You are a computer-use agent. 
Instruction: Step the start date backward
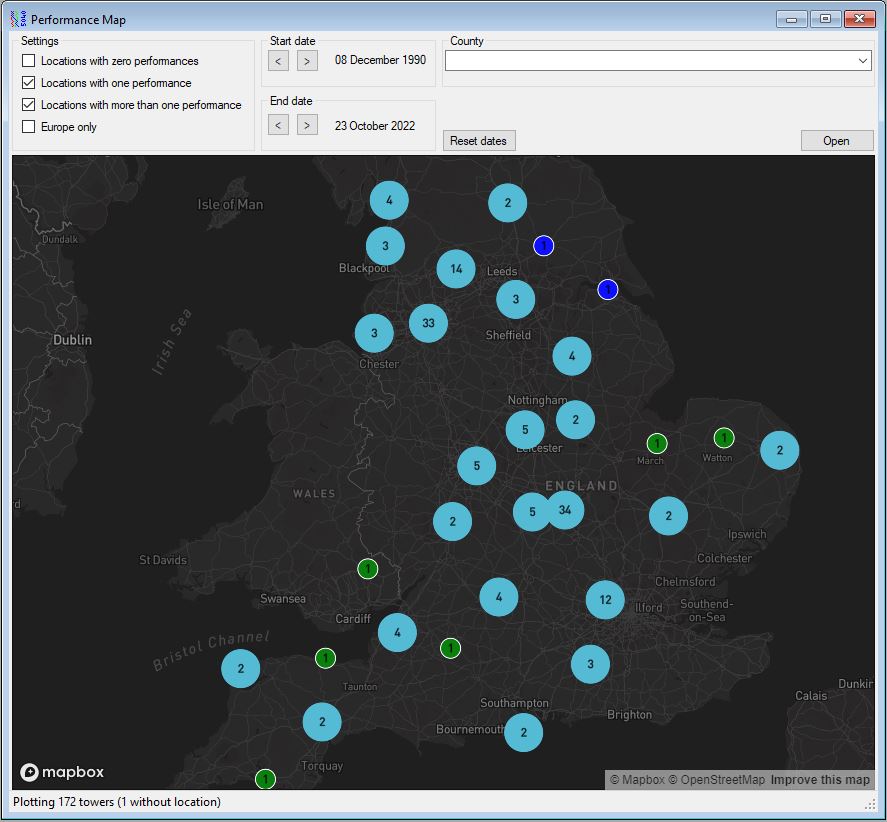[279, 61]
